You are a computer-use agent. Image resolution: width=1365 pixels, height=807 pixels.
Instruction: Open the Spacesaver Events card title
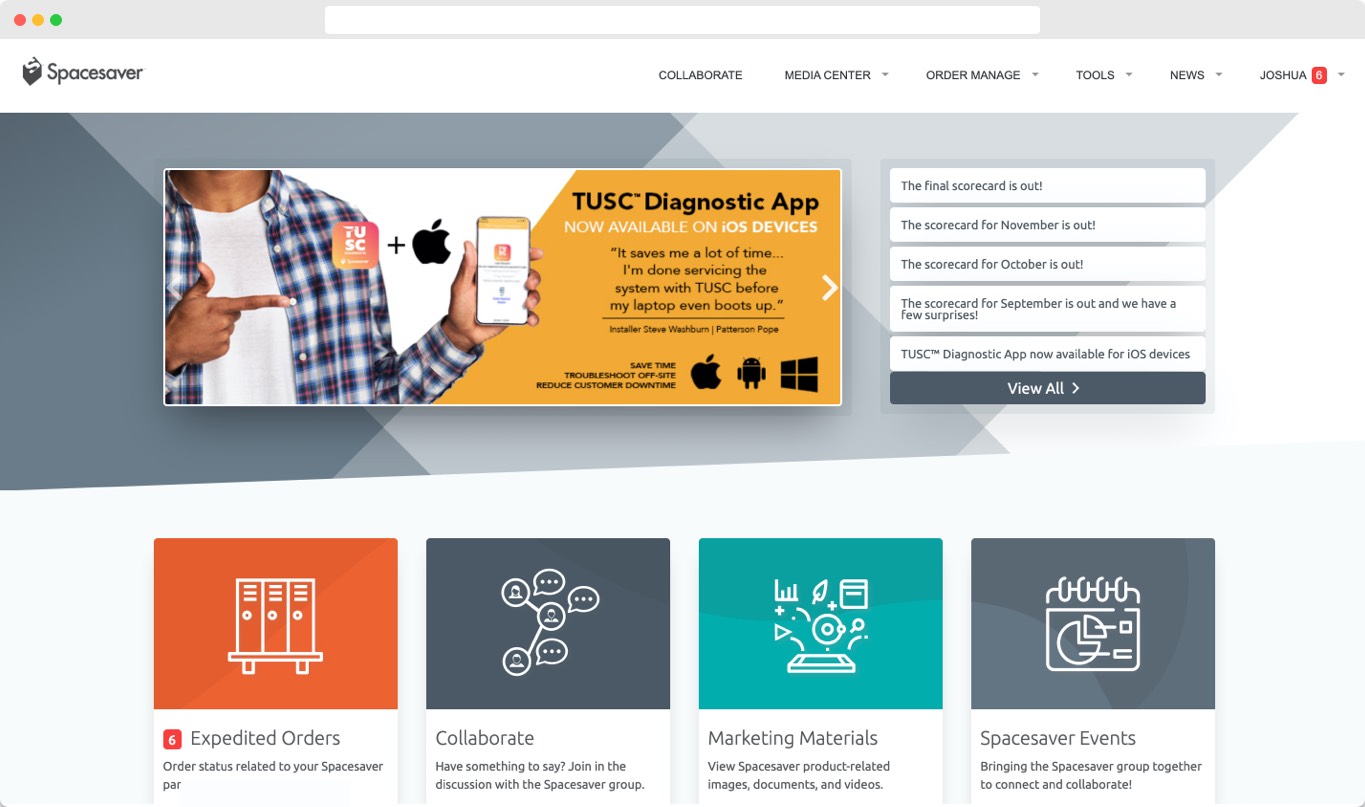click(1058, 738)
